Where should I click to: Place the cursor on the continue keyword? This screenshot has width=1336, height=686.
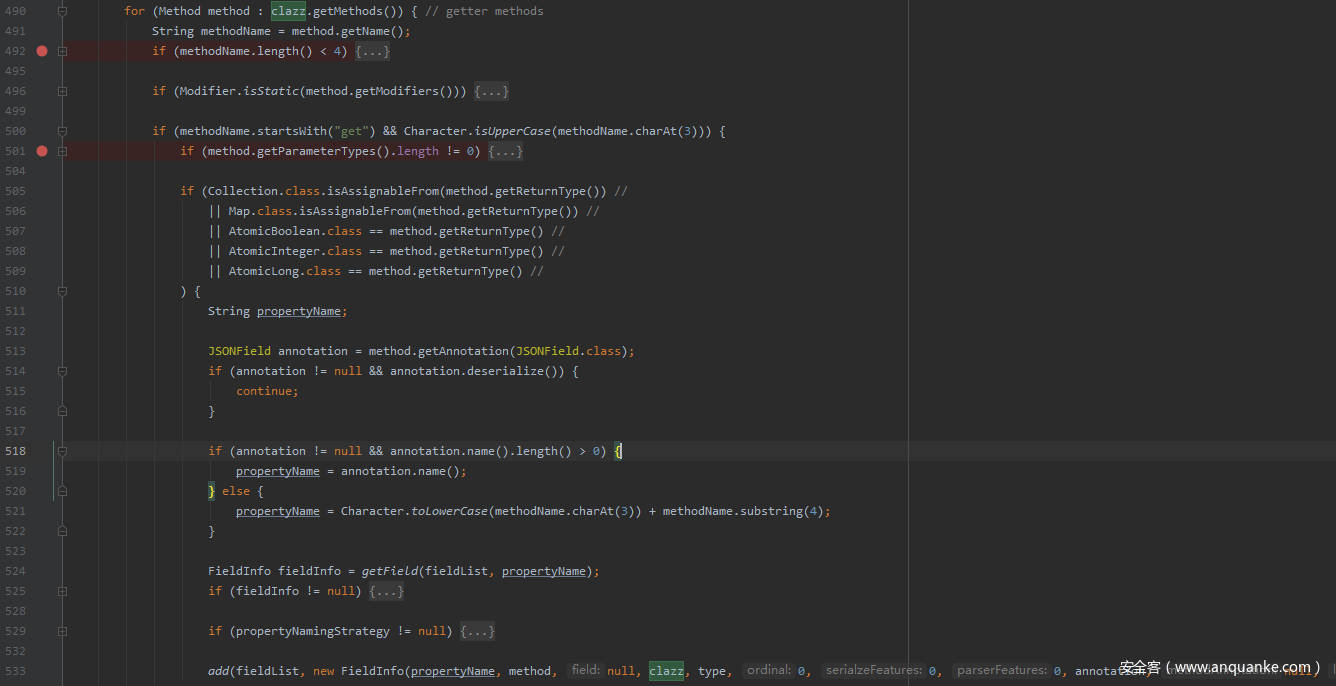[x=266, y=391]
